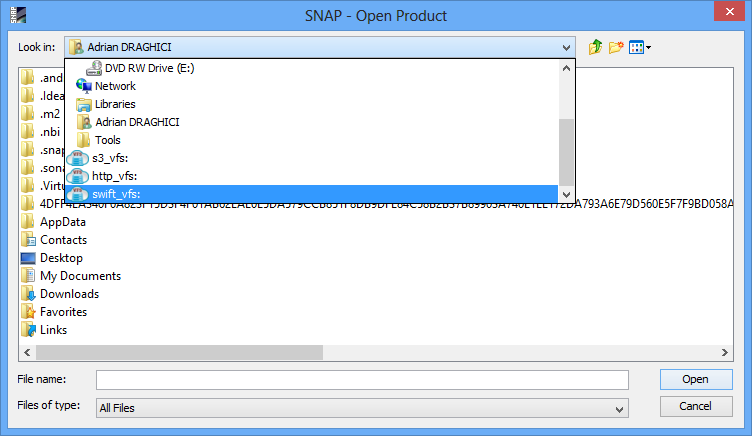Image resolution: width=752 pixels, height=436 pixels.
Task: Create a new folder with toolbar icon
Action: tap(616, 47)
